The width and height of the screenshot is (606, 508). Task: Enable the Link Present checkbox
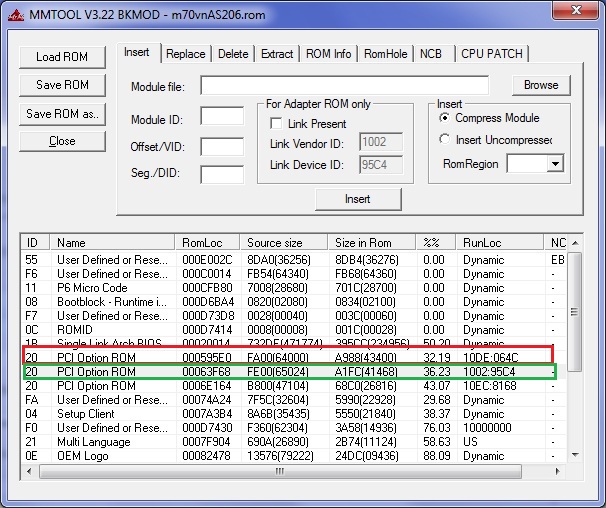277,124
